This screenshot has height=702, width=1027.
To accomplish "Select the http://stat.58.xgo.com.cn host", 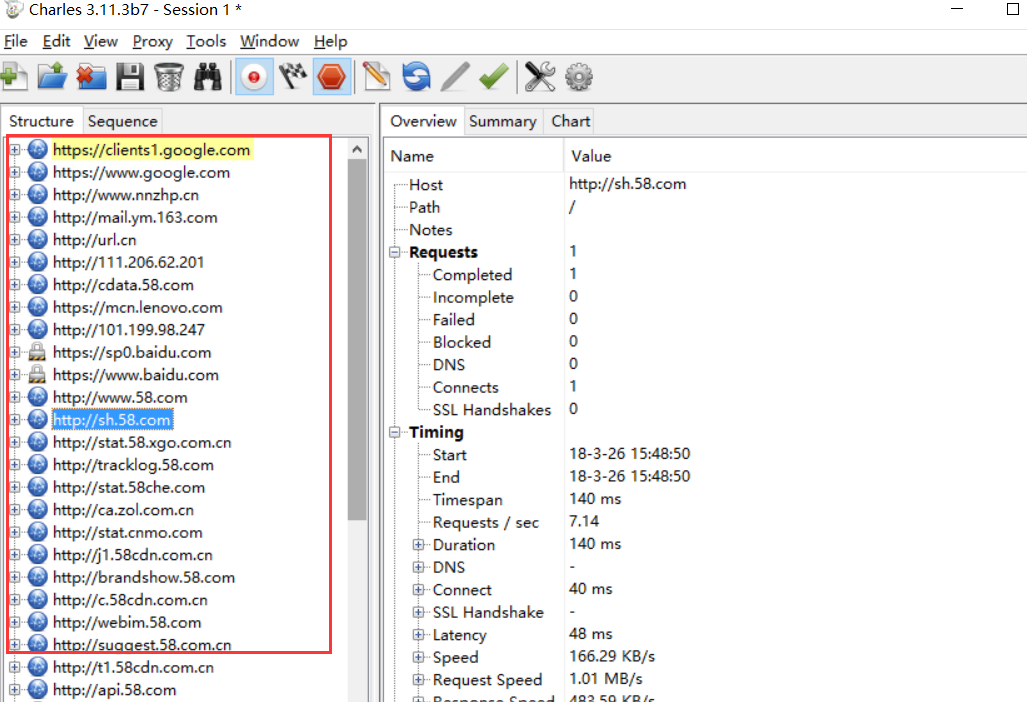I will pyautogui.click(x=142, y=442).
